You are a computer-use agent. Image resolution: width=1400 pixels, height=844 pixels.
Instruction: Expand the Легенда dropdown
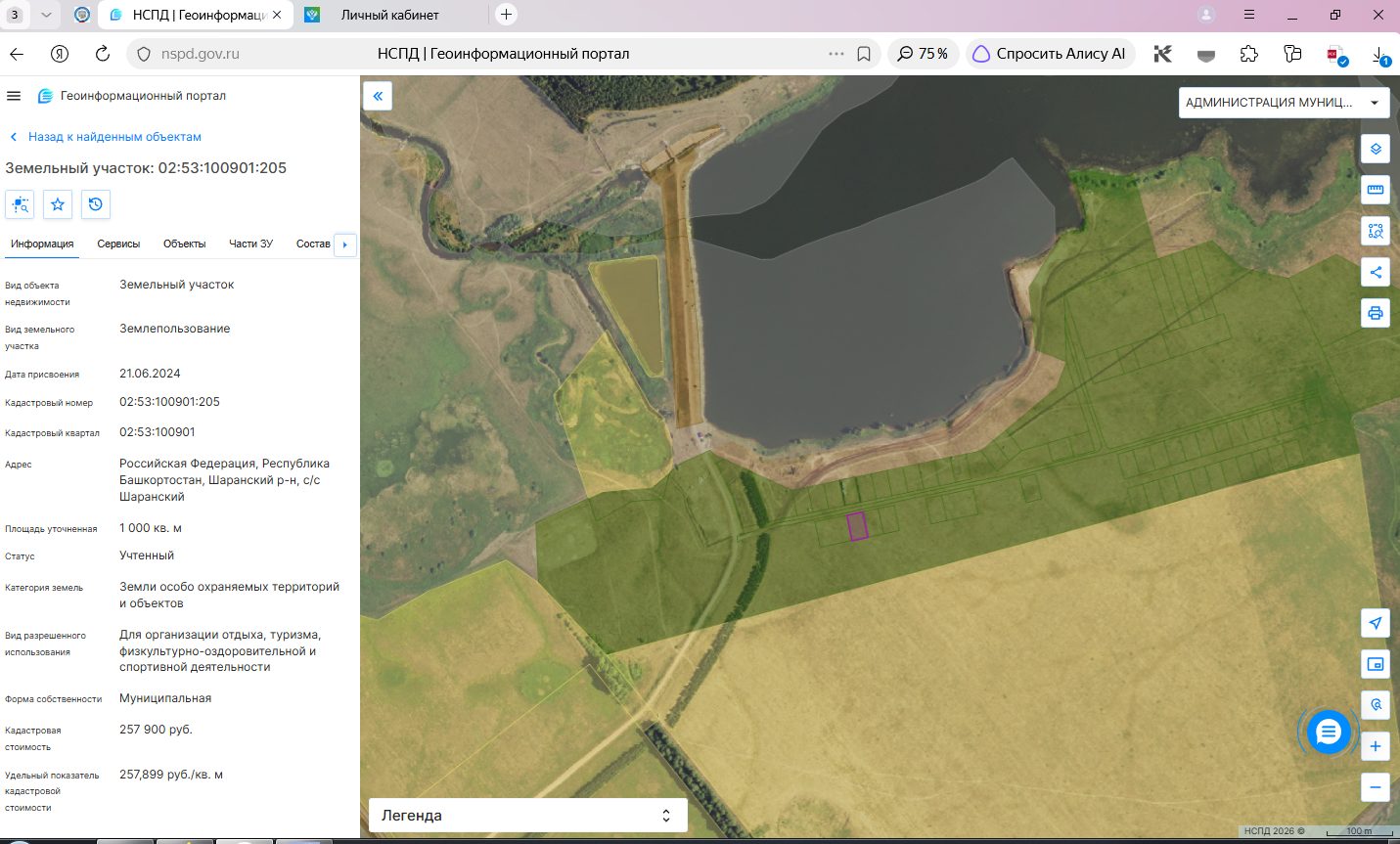(528, 816)
